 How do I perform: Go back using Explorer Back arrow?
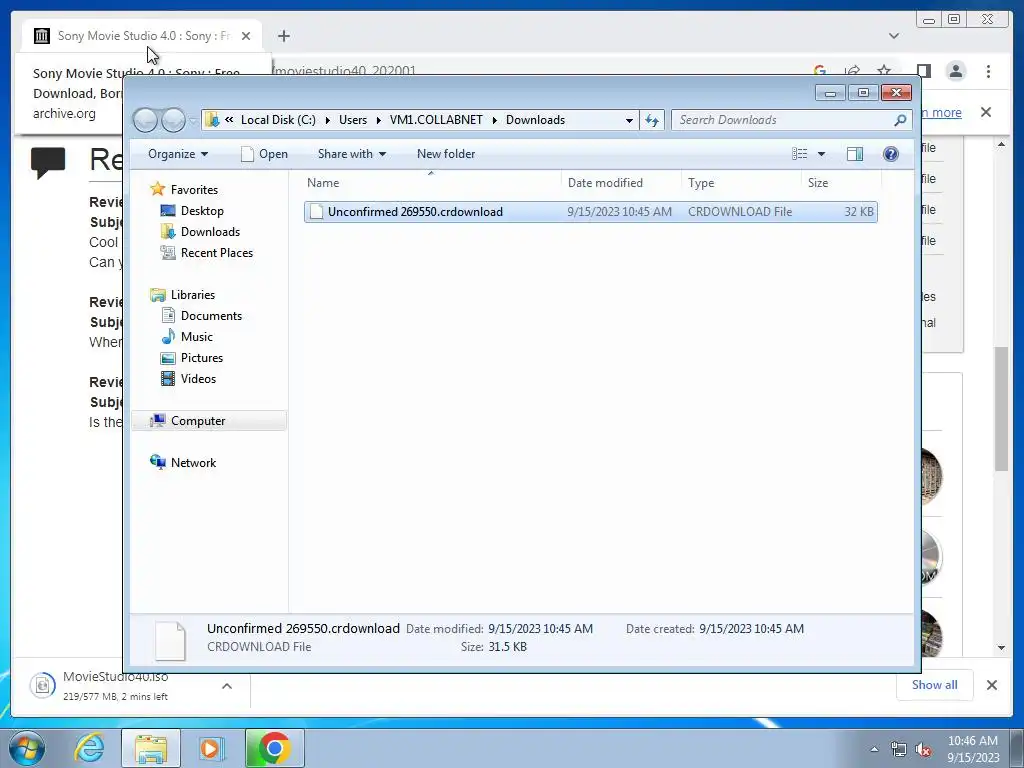[145, 120]
